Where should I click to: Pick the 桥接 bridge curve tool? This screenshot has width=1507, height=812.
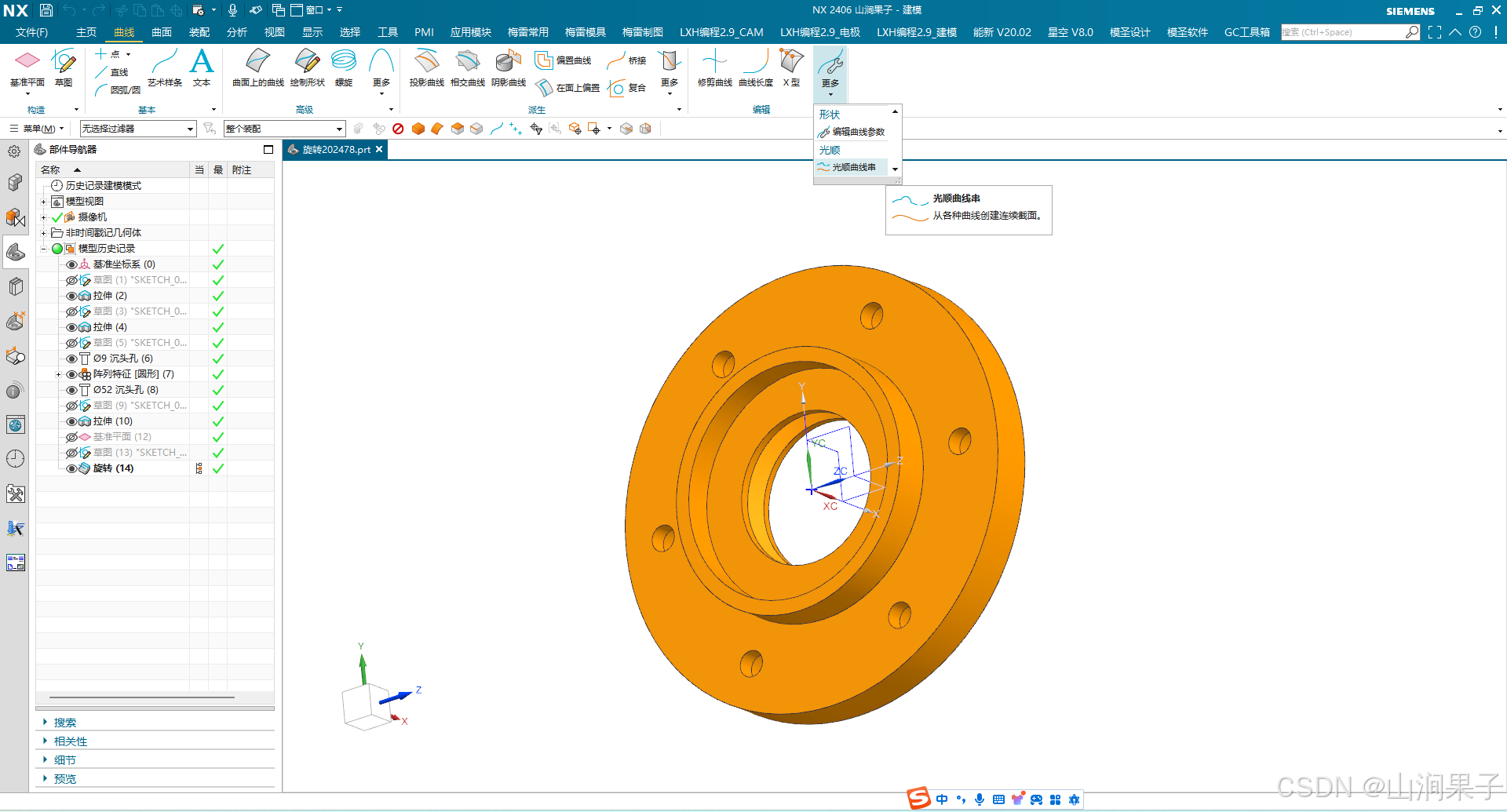pyautogui.click(x=628, y=60)
